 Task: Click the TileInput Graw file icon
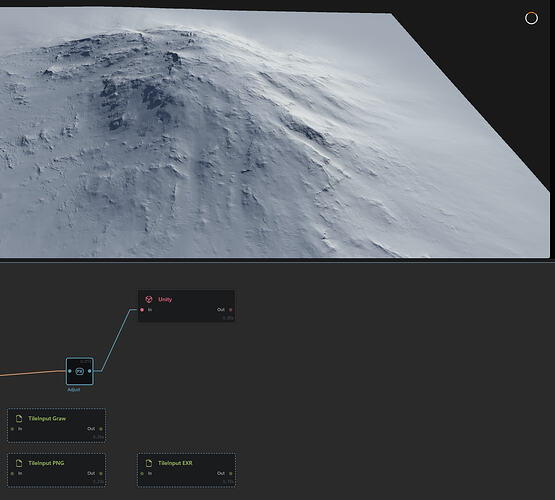pos(19,419)
